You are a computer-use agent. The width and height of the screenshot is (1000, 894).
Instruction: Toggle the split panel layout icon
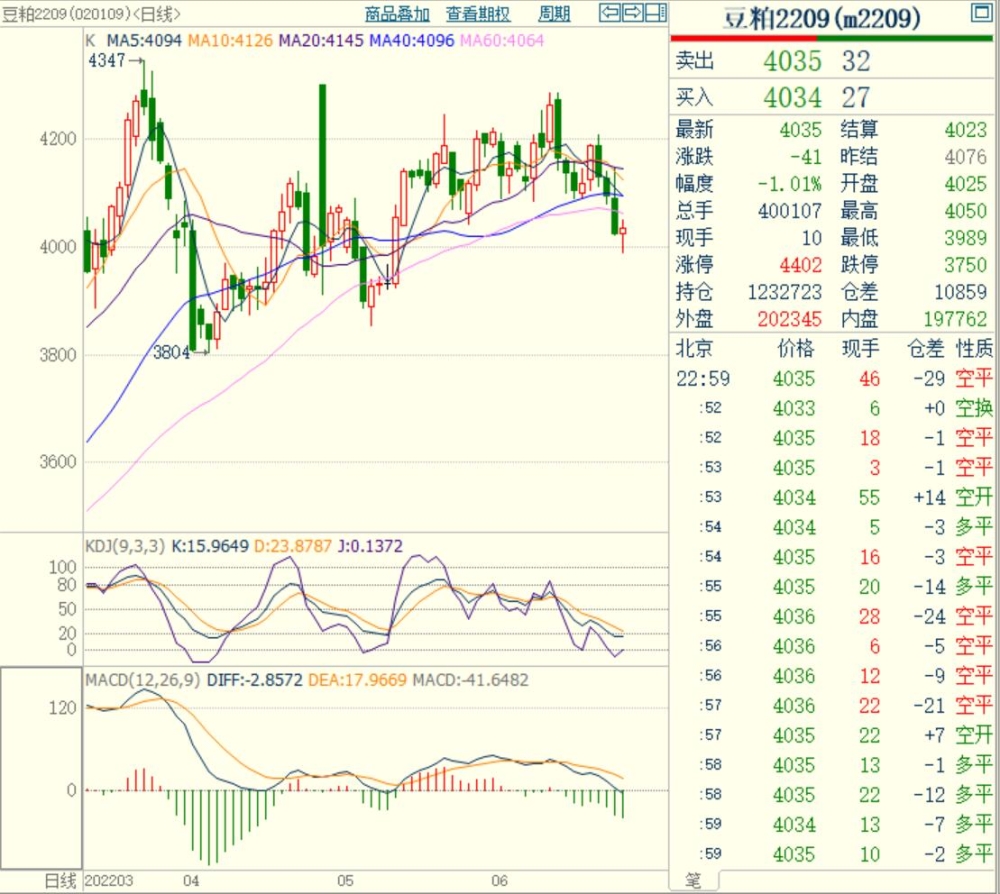click(x=655, y=13)
